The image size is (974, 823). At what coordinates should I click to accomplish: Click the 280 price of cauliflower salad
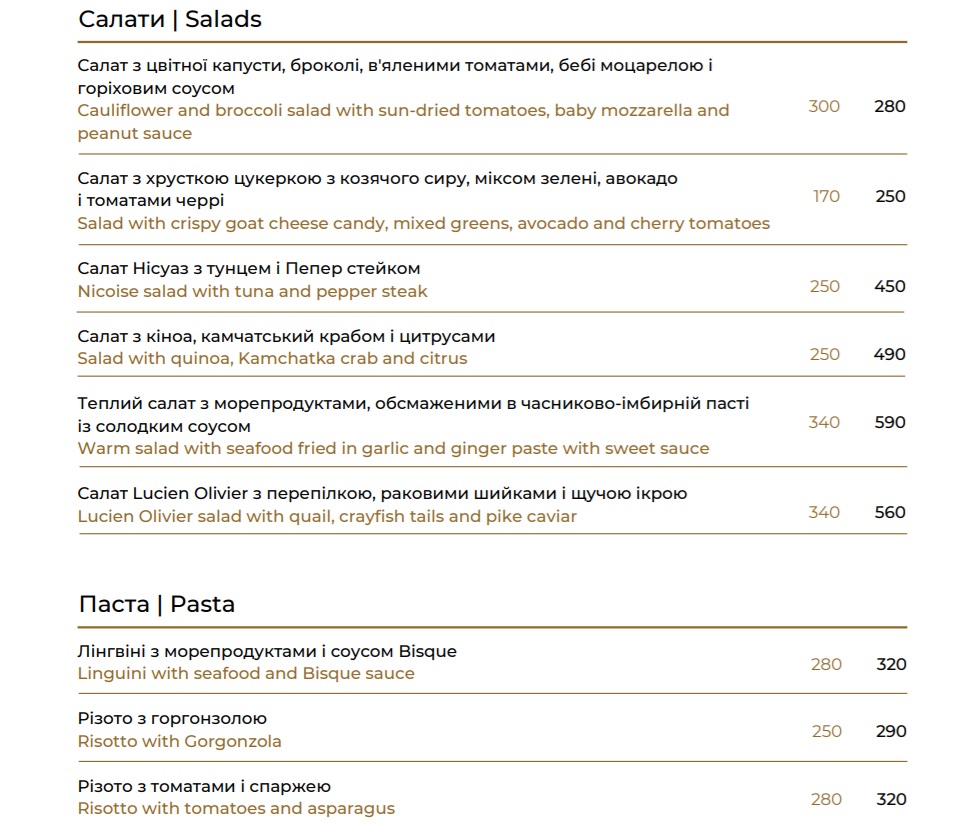[890, 106]
